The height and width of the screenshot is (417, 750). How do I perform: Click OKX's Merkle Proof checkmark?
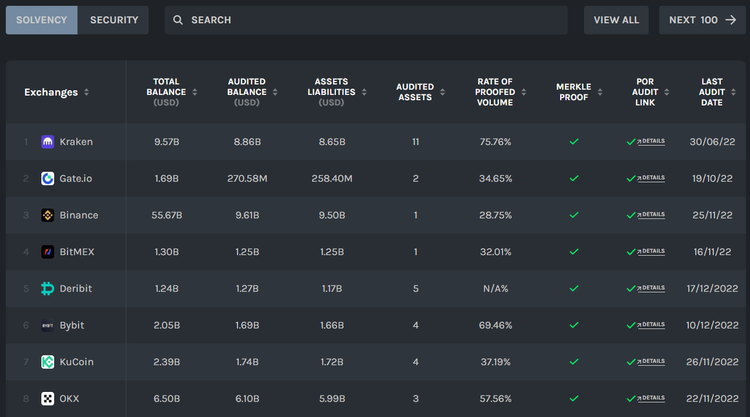tap(574, 398)
